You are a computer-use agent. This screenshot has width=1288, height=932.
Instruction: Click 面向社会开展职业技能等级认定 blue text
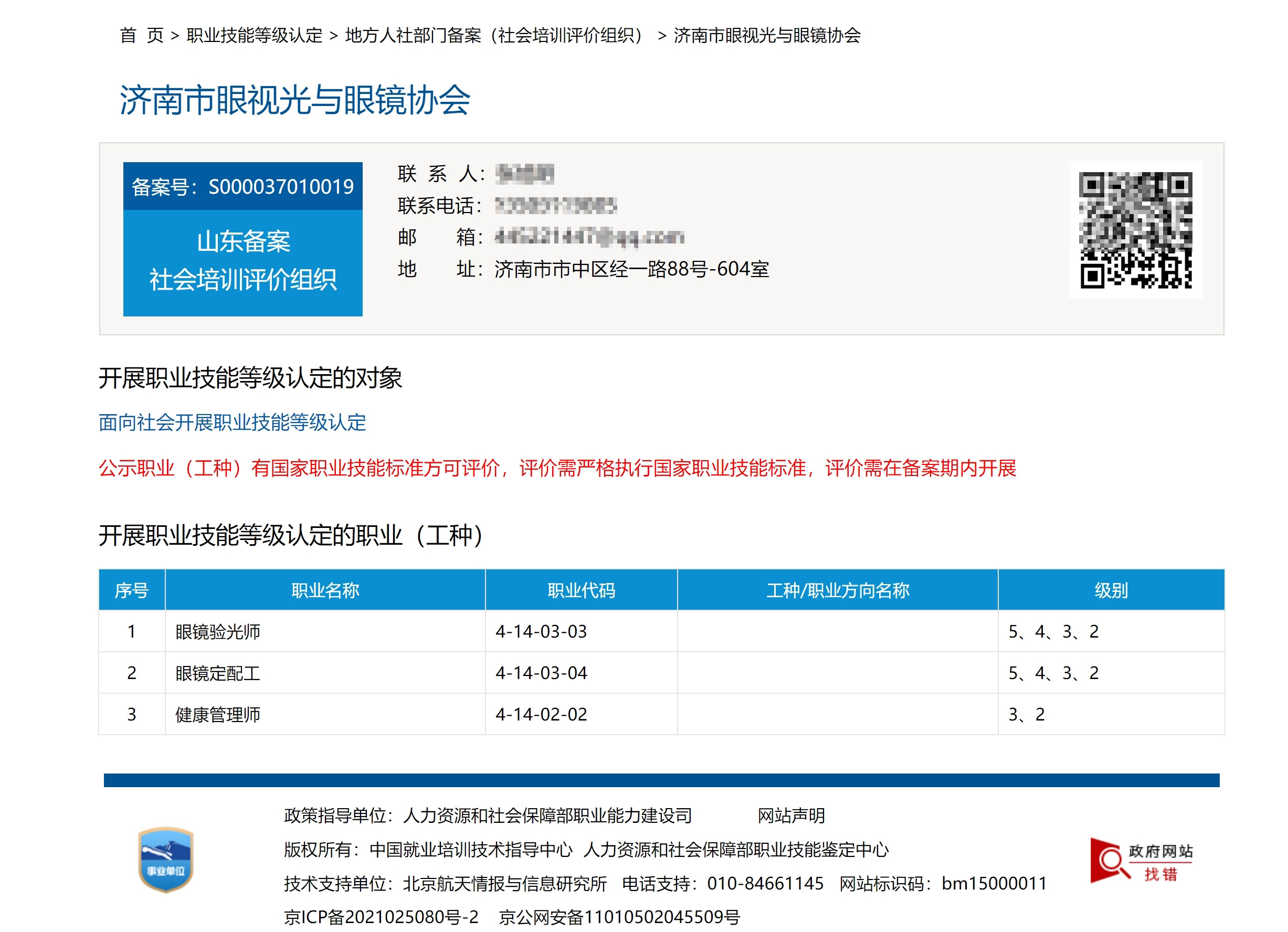click(x=233, y=422)
